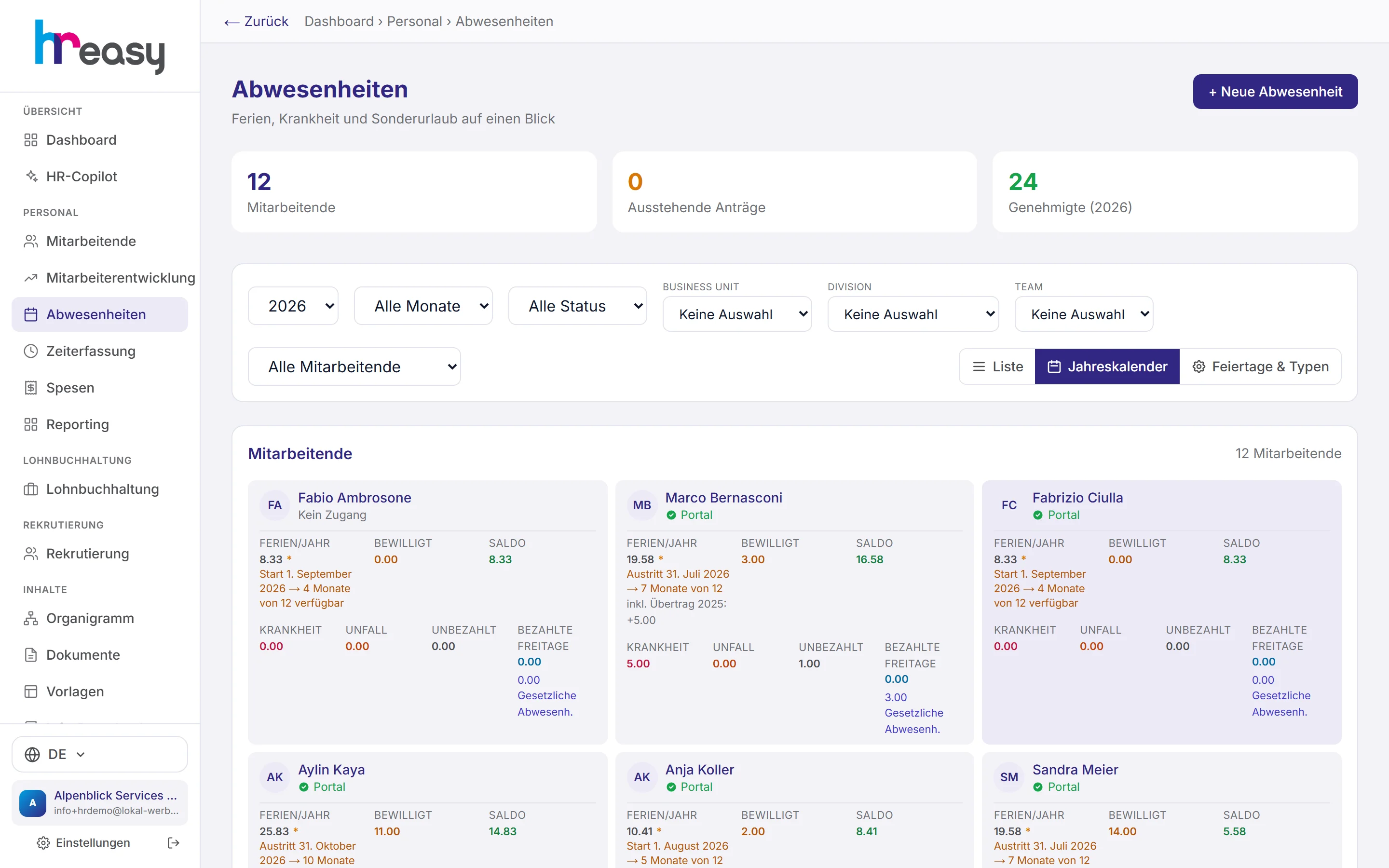Open Fabio Ambrosone employee card
This screenshot has width=1389, height=868.
(428, 612)
